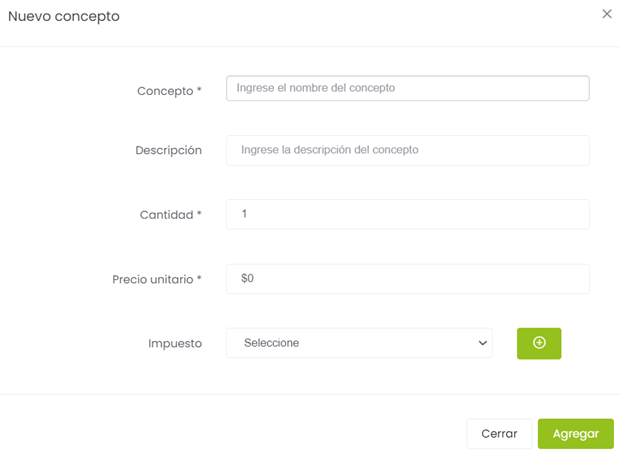620x455 pixels.
Task: Open the Impuesto Seleccione dropdown
Action: 359,343
